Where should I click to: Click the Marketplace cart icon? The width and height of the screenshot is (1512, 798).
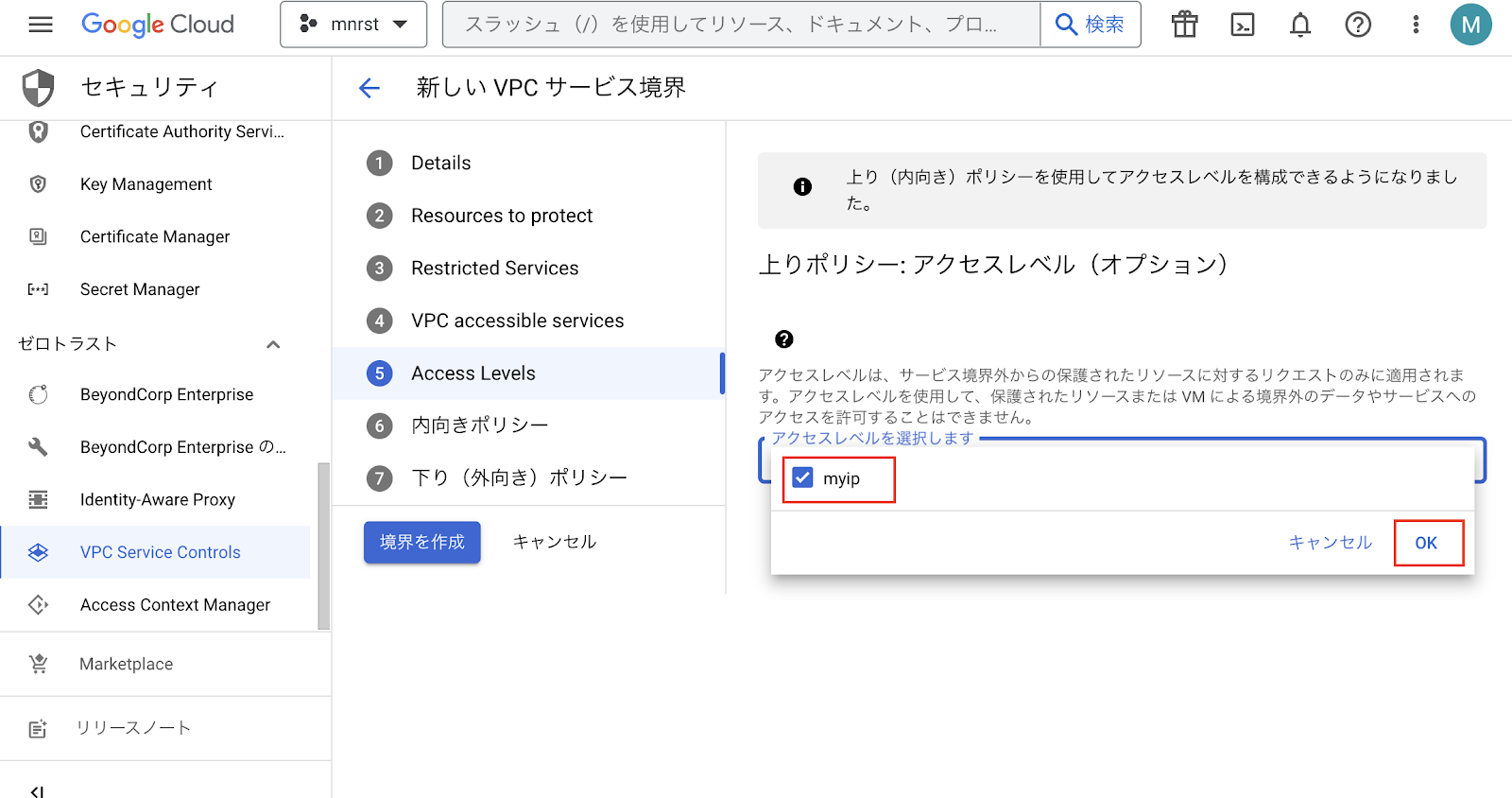38,665
